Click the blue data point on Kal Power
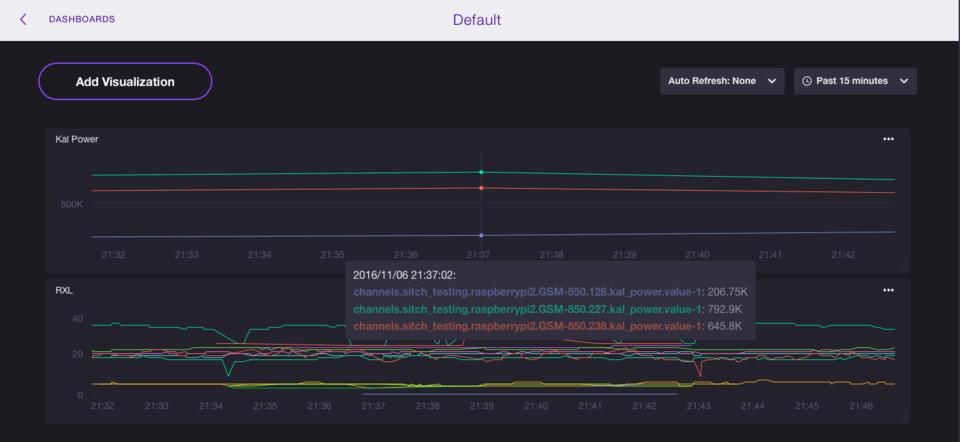Image resolution: width=960 pixels, height=442 pixels. [x=481, y=235]
